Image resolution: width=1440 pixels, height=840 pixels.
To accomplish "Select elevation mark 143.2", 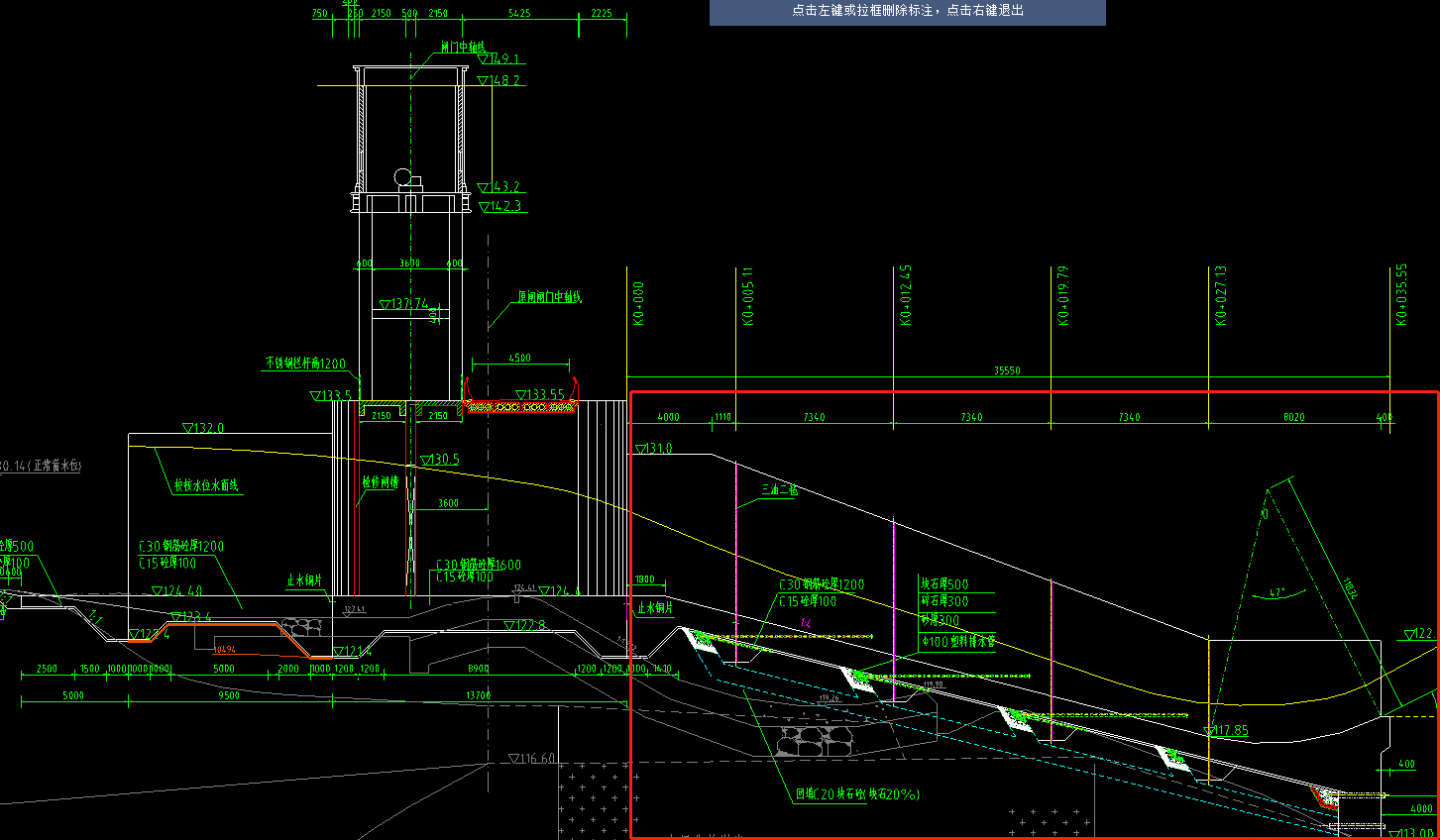I will [x=498, y=187].
